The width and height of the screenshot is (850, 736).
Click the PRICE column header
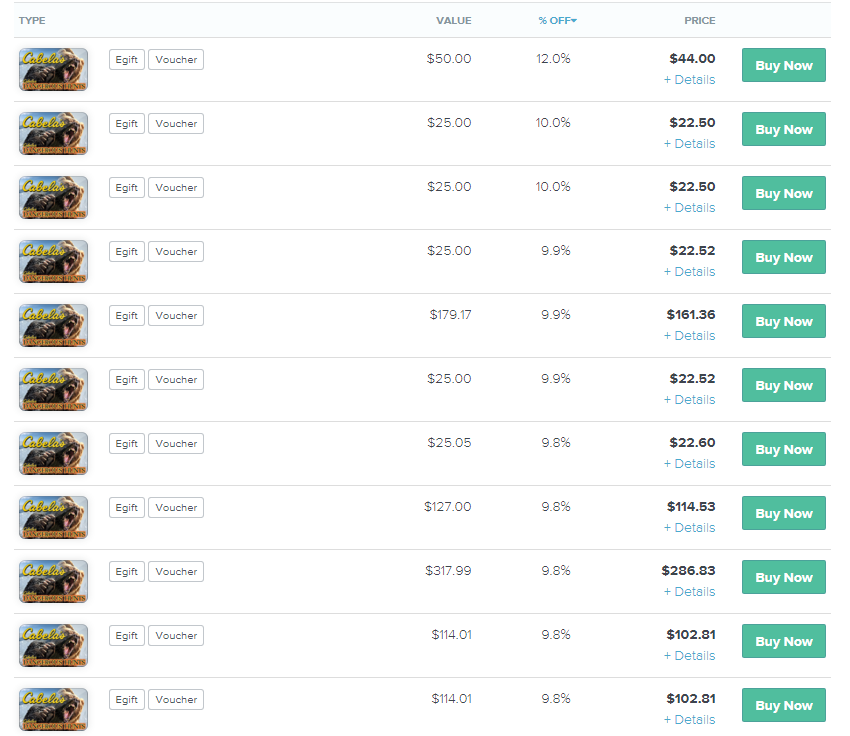pos(699,21)
